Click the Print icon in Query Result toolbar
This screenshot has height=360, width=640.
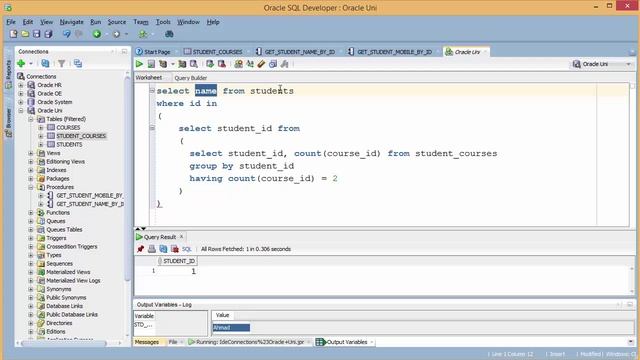[x=152, y=249]
